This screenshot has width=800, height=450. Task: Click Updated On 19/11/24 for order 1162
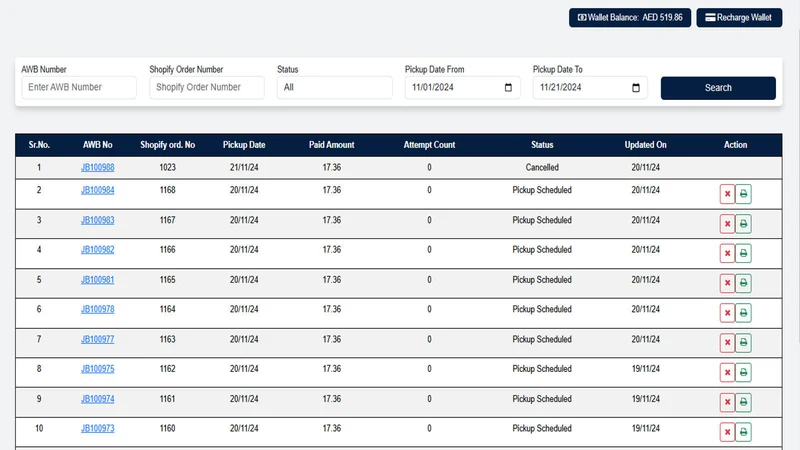pyautogui.click(x=645, y=369)
